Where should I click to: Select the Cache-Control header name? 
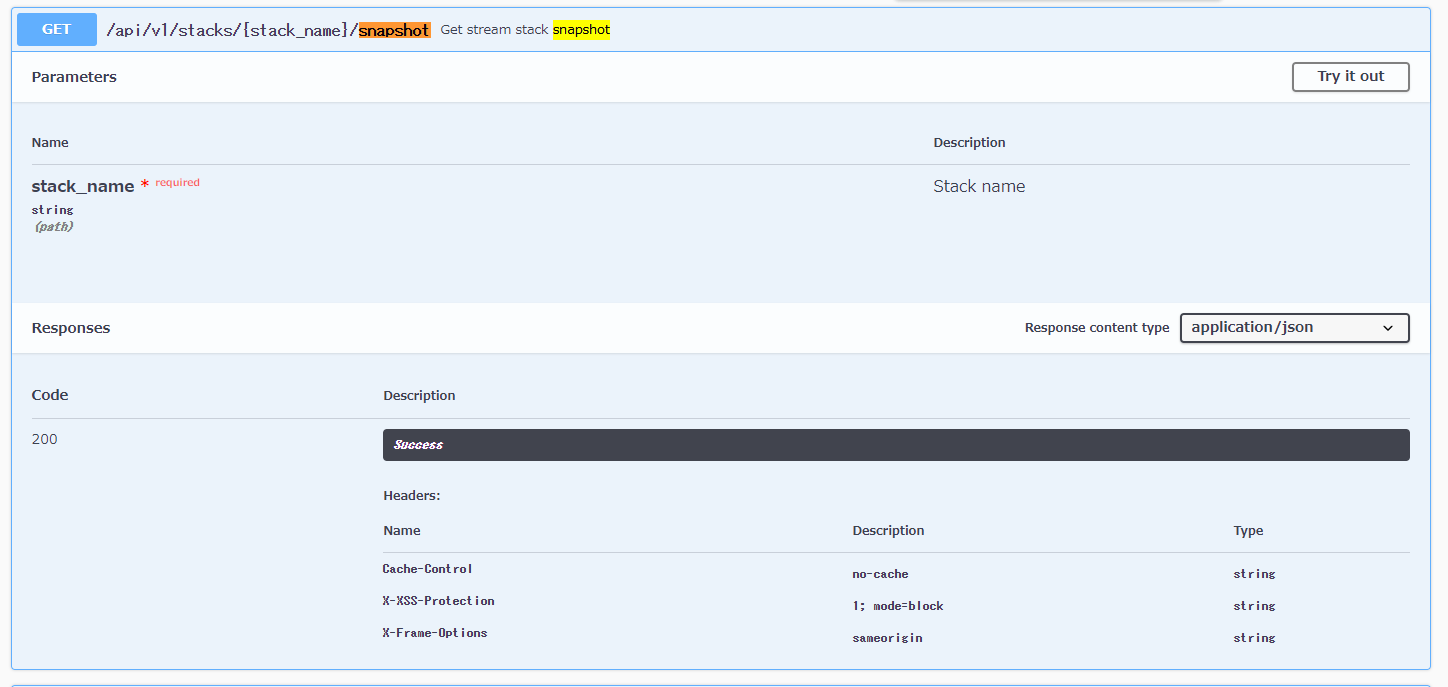[427, 569]
